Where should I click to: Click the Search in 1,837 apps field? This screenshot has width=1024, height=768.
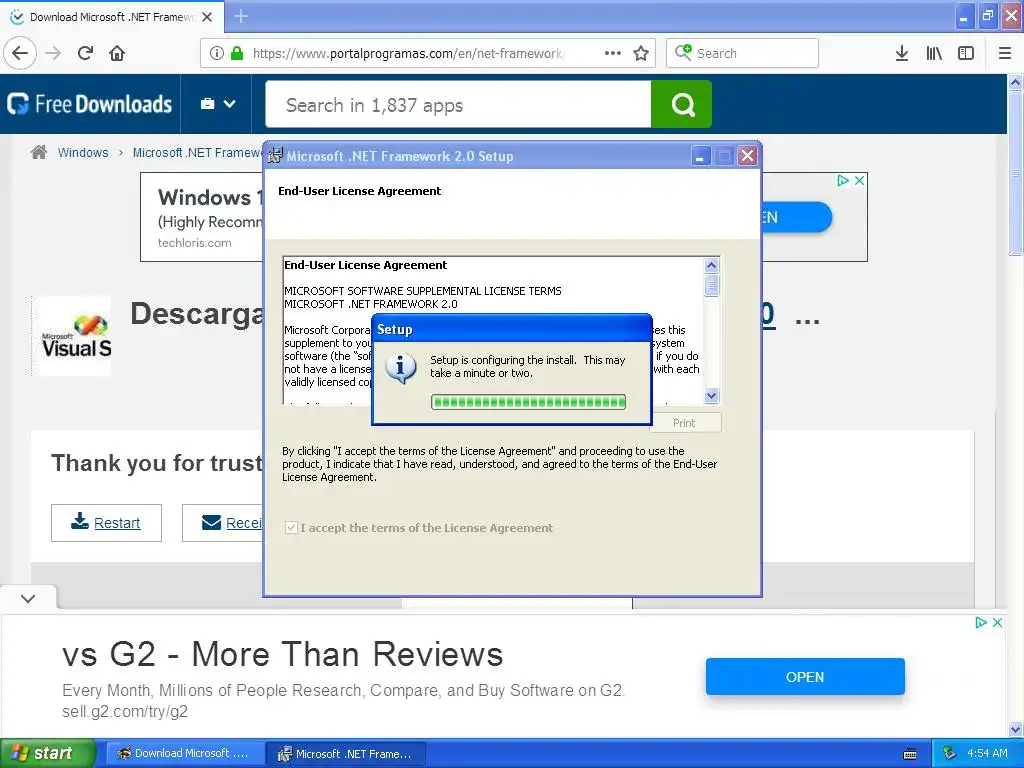[x=458, y=104]
